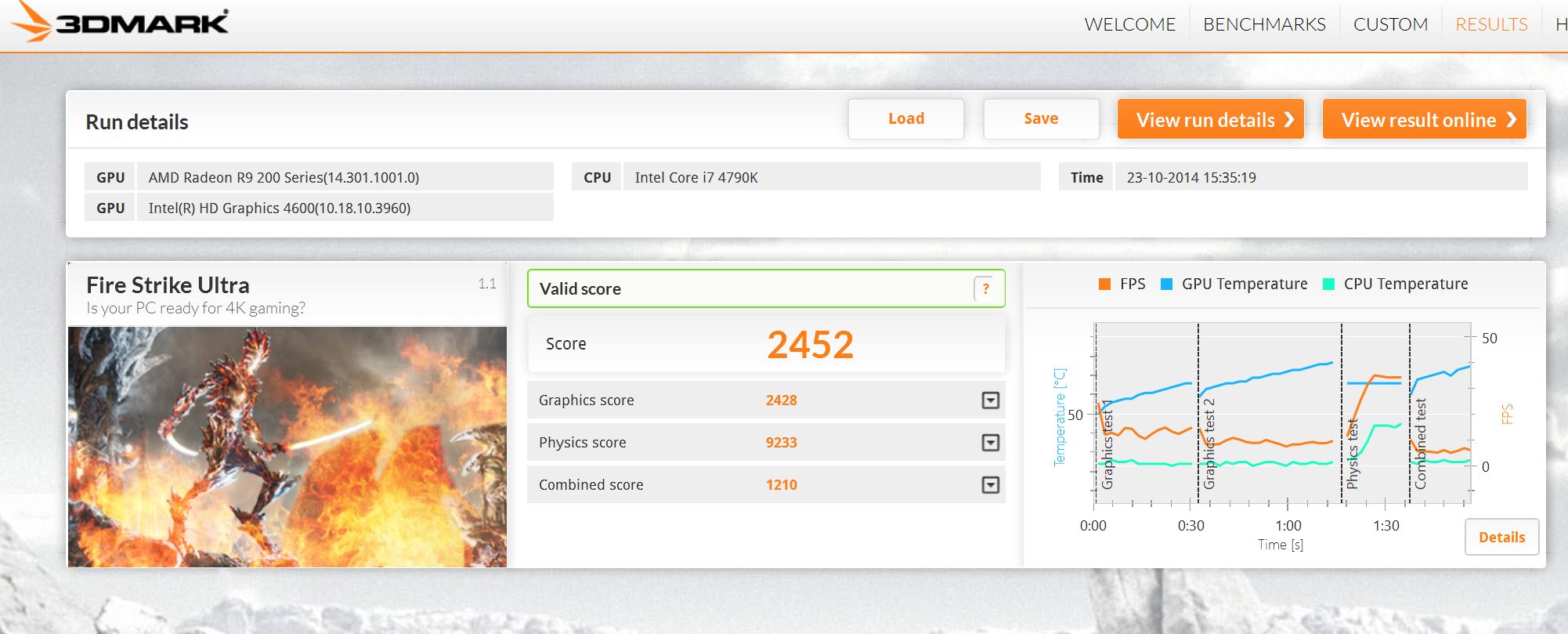Click the Physics score value 9233
Viewport: 1568px width, 634px height.
pyautogui.click(x=781, y=443)
